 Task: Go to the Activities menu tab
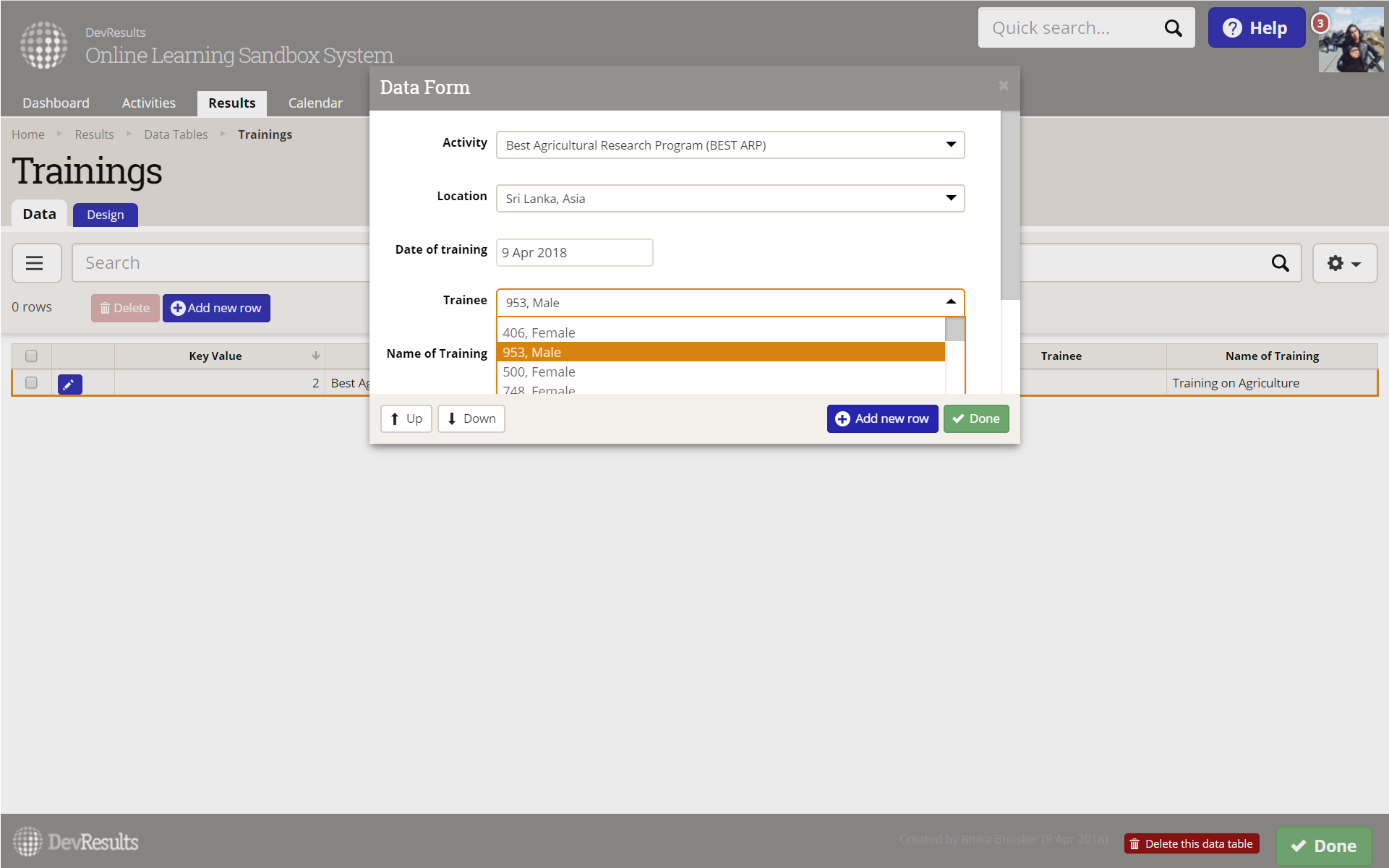pos(148,103)
